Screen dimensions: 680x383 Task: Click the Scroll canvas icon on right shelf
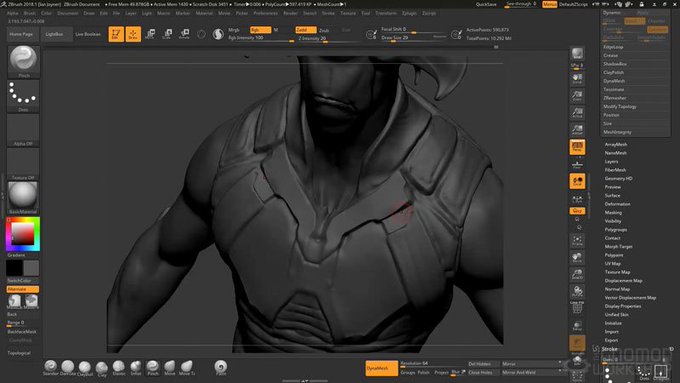pyautogui.click(x=577, y=79)
